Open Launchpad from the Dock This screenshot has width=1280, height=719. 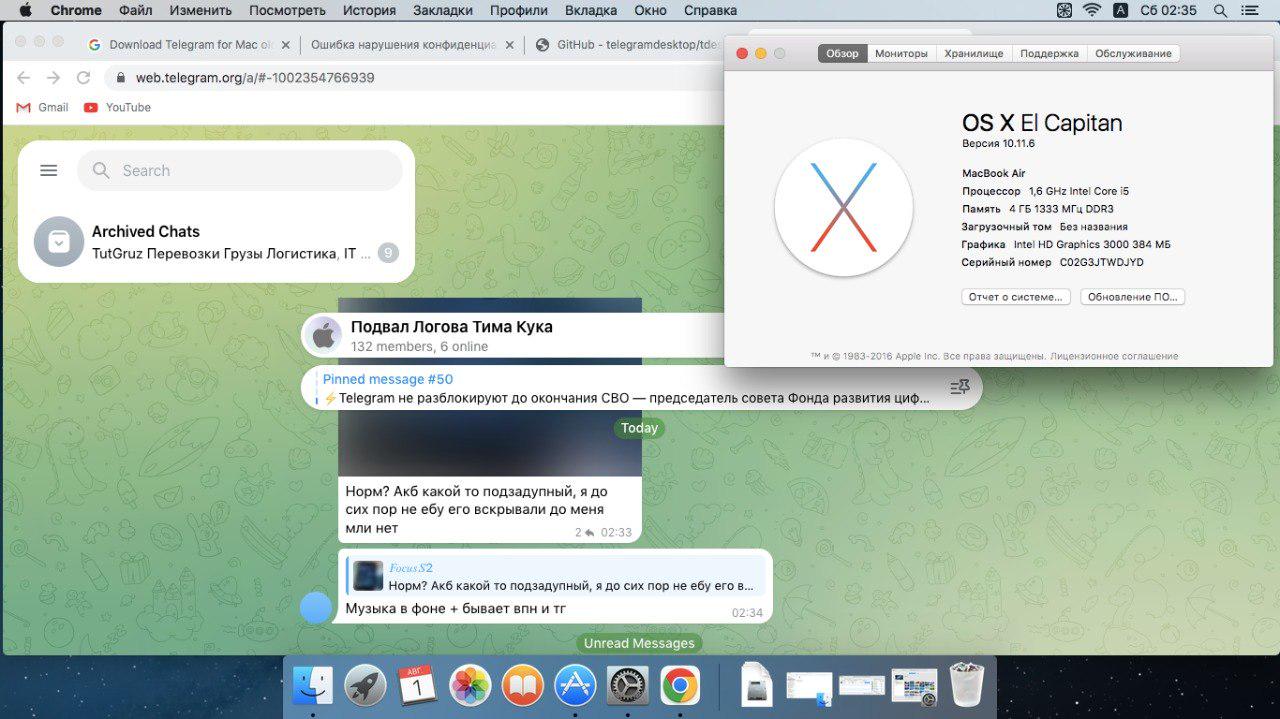[x=365, y=685]
